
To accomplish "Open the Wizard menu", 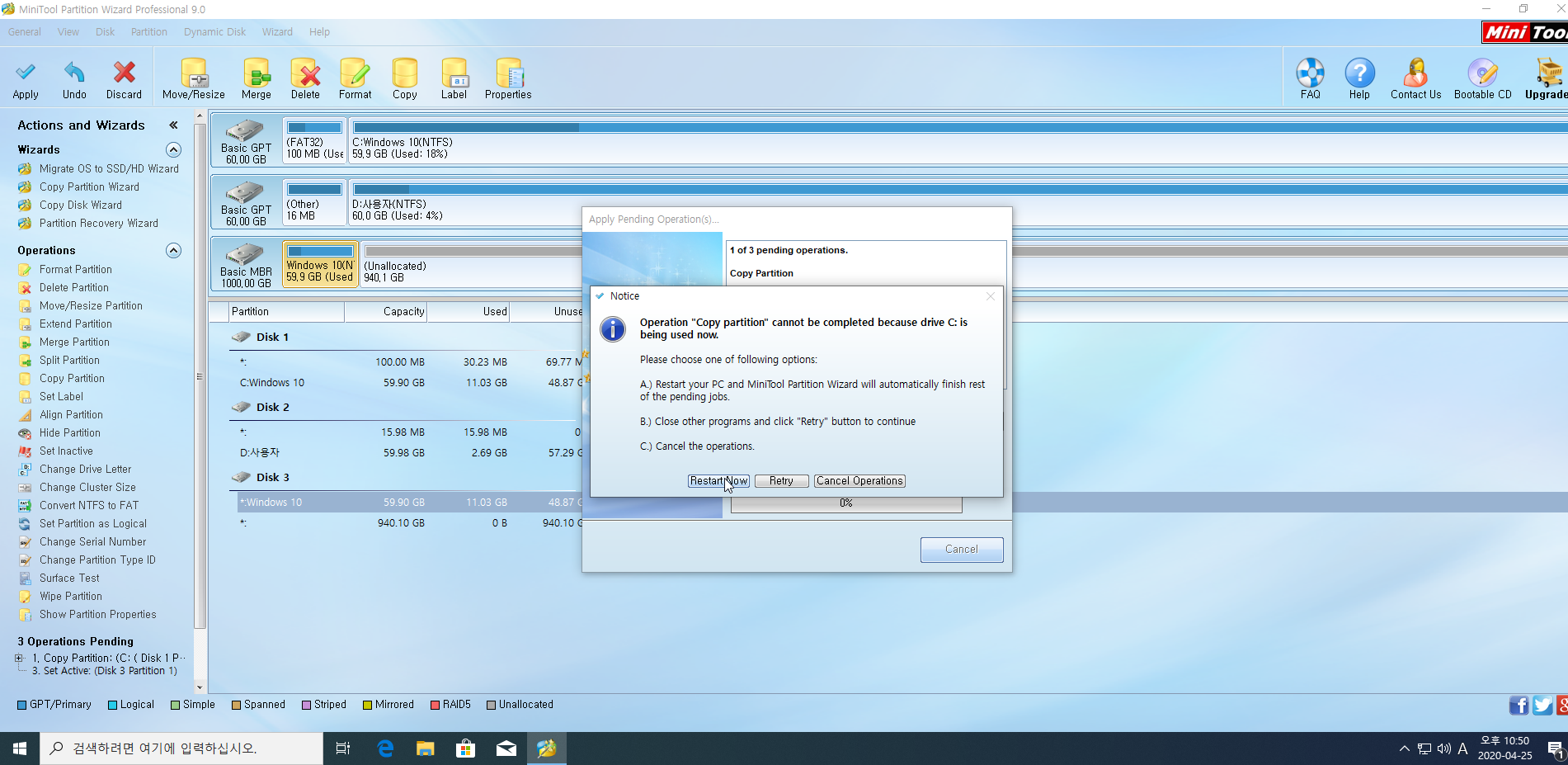I will (277, 32).
